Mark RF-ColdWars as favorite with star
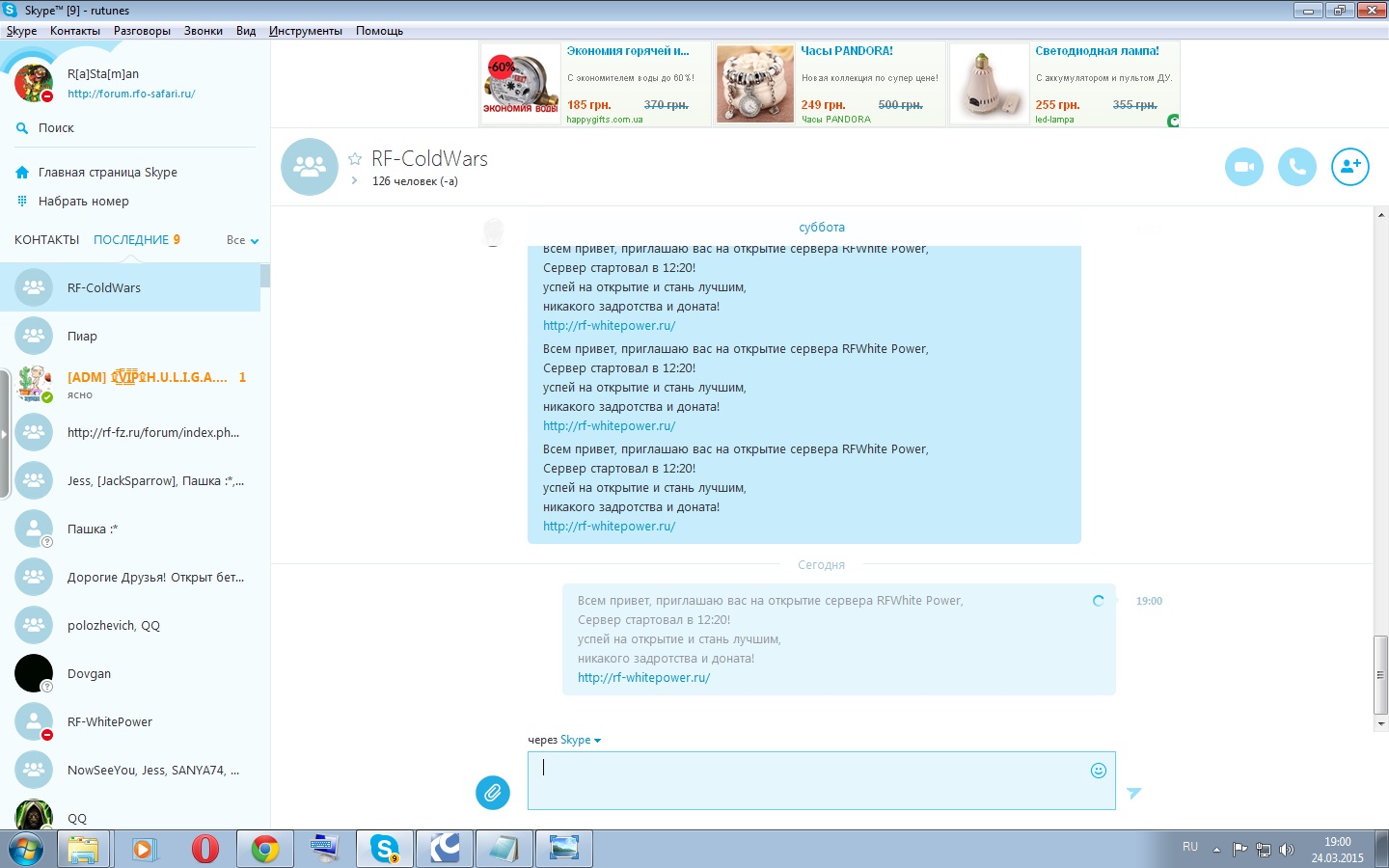This screenshot has width=1389, height=868. coord(355,159)
